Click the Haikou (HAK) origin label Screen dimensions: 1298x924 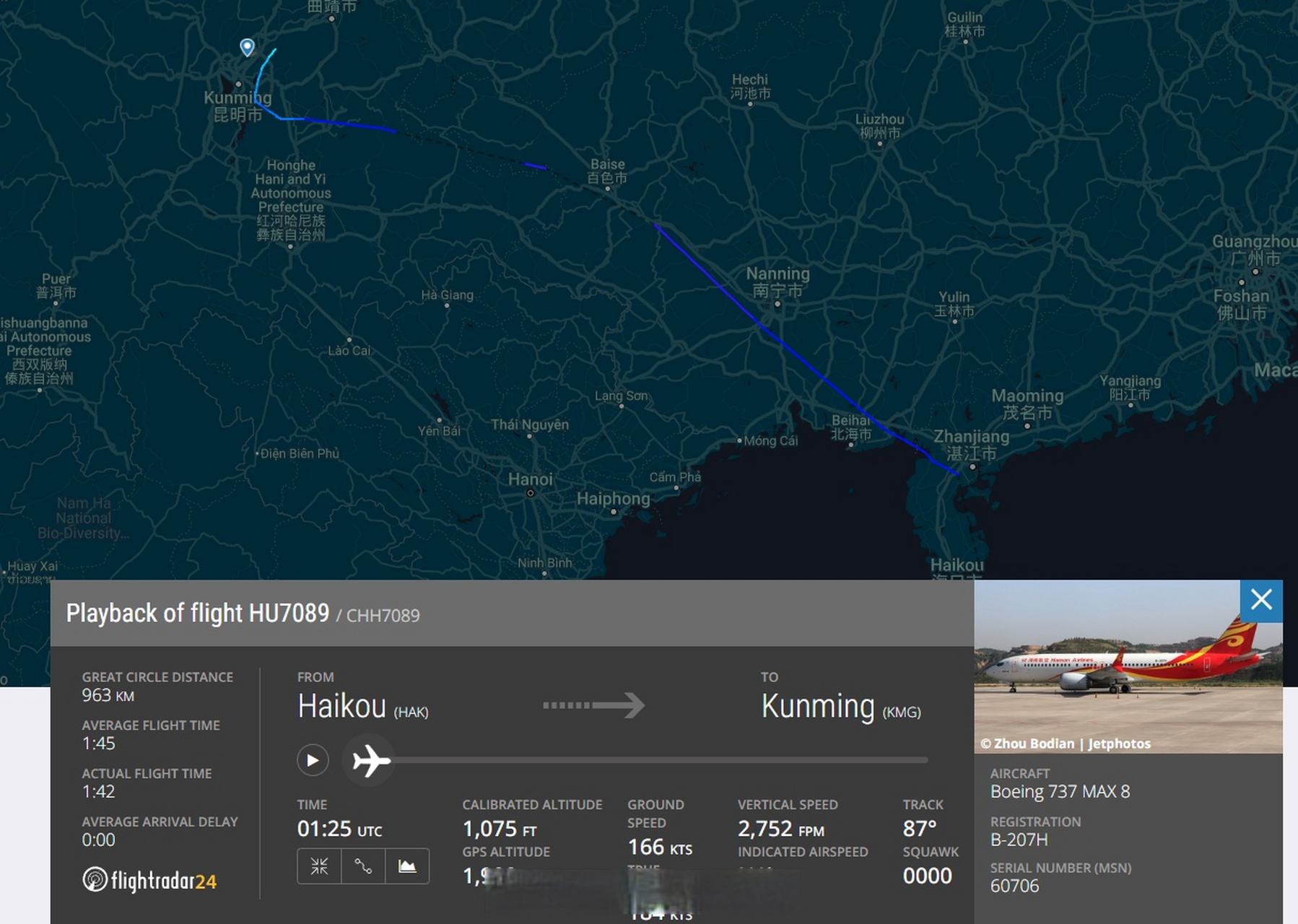tap(363, 706)
